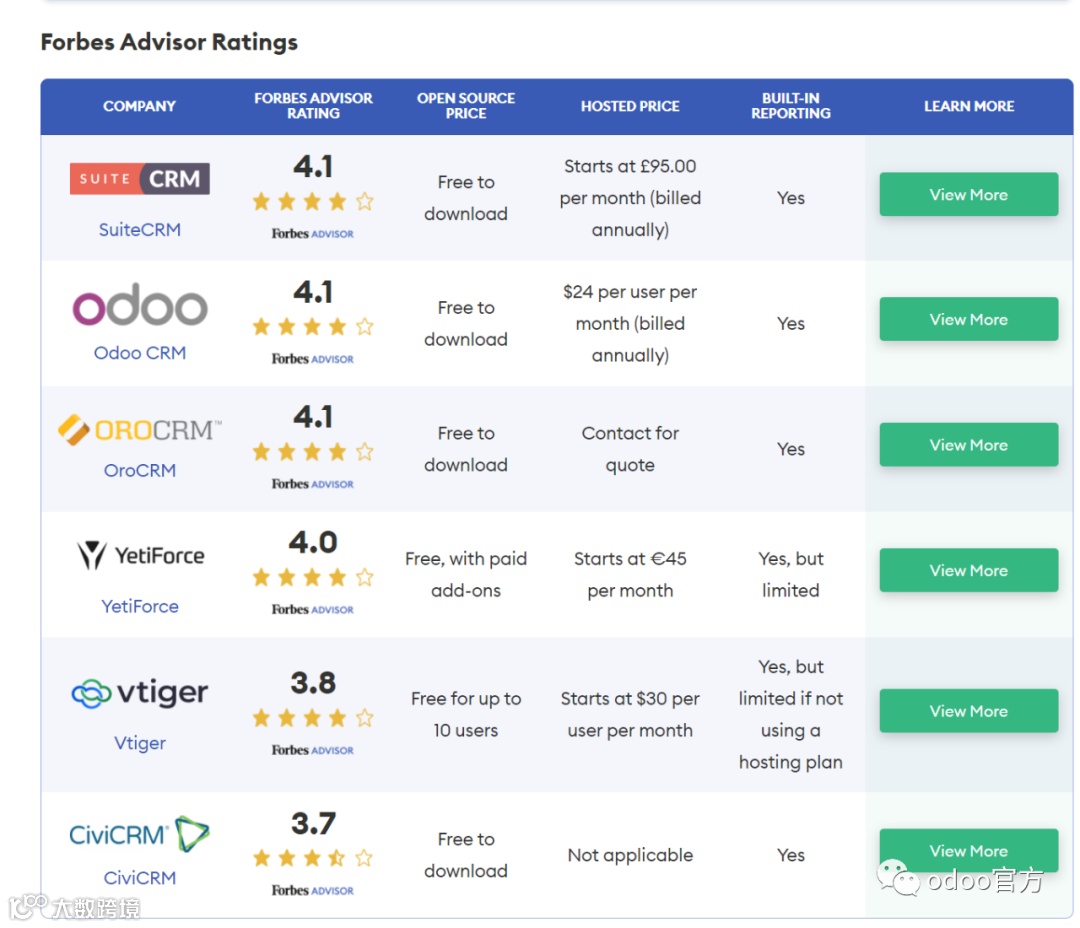This screenshot has height=928, width=1080.
Task: Click the Odoo logo image
Action: coord(139,307)
